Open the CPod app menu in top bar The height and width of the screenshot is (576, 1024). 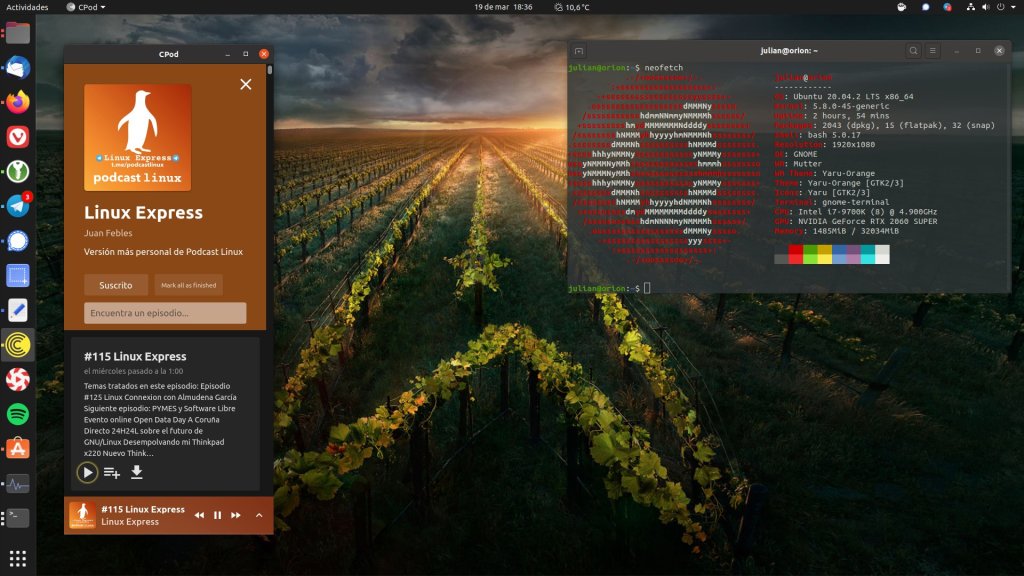85,7
